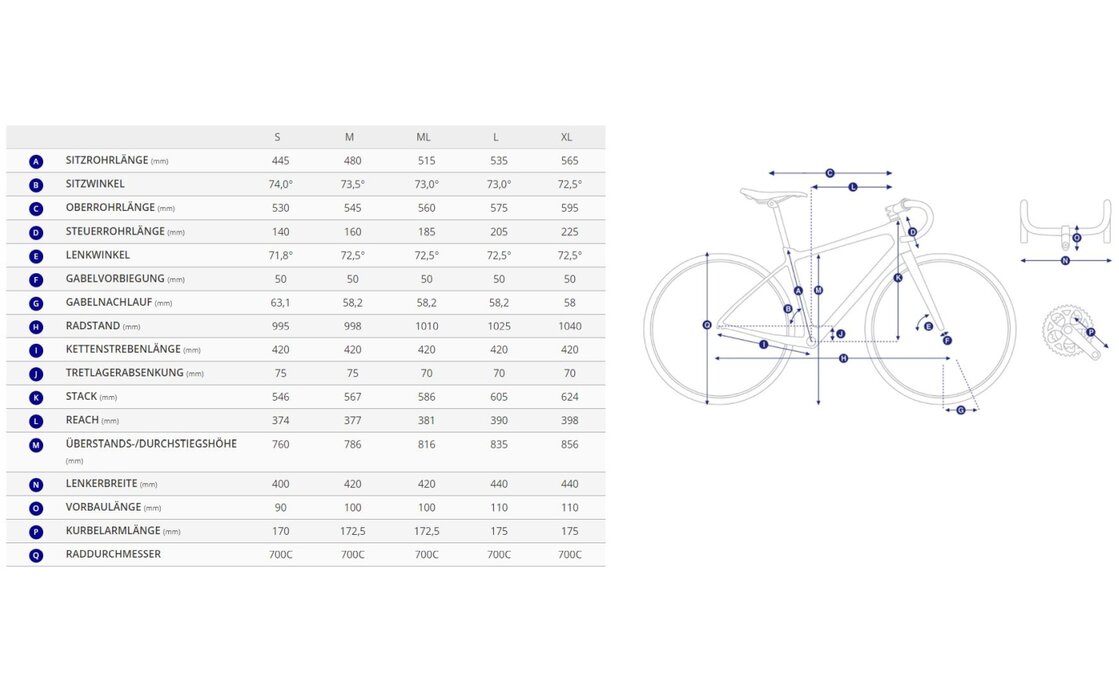This screenshot has width=1119, height=689.
Task: Select the S size column header
Action: 278,137
